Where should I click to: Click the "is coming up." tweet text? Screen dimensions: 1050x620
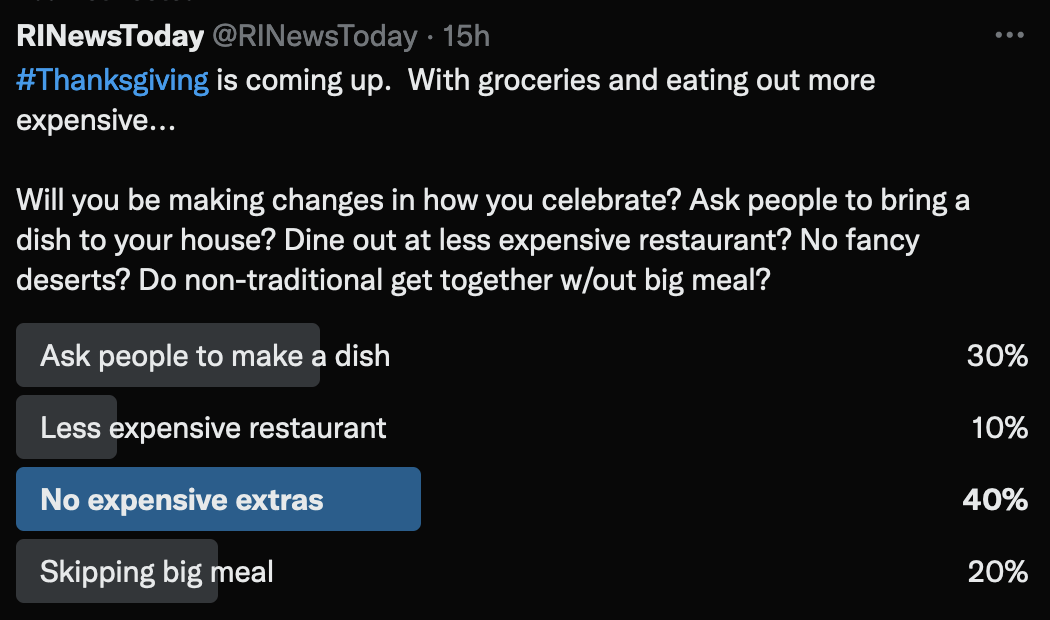point(303,80)
